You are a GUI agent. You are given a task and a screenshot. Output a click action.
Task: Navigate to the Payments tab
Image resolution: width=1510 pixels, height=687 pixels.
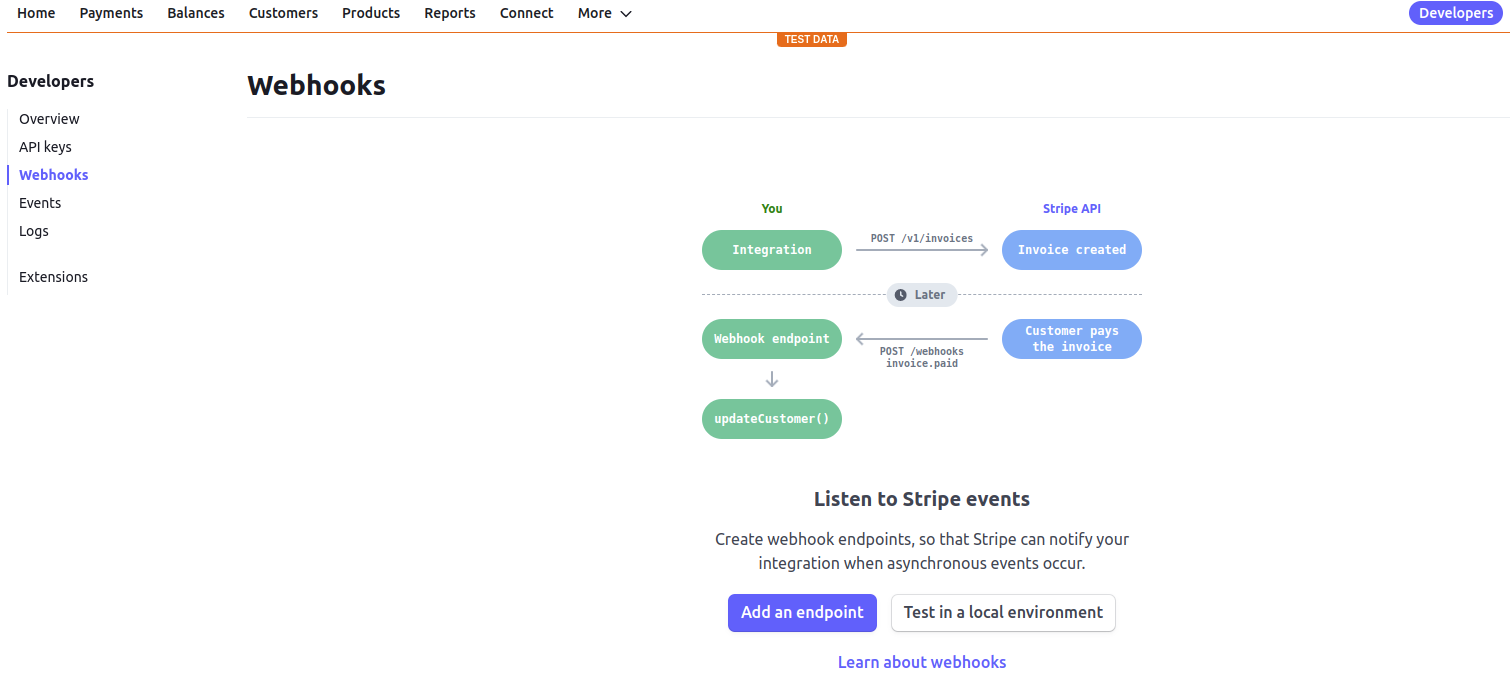tap(111, 13)
